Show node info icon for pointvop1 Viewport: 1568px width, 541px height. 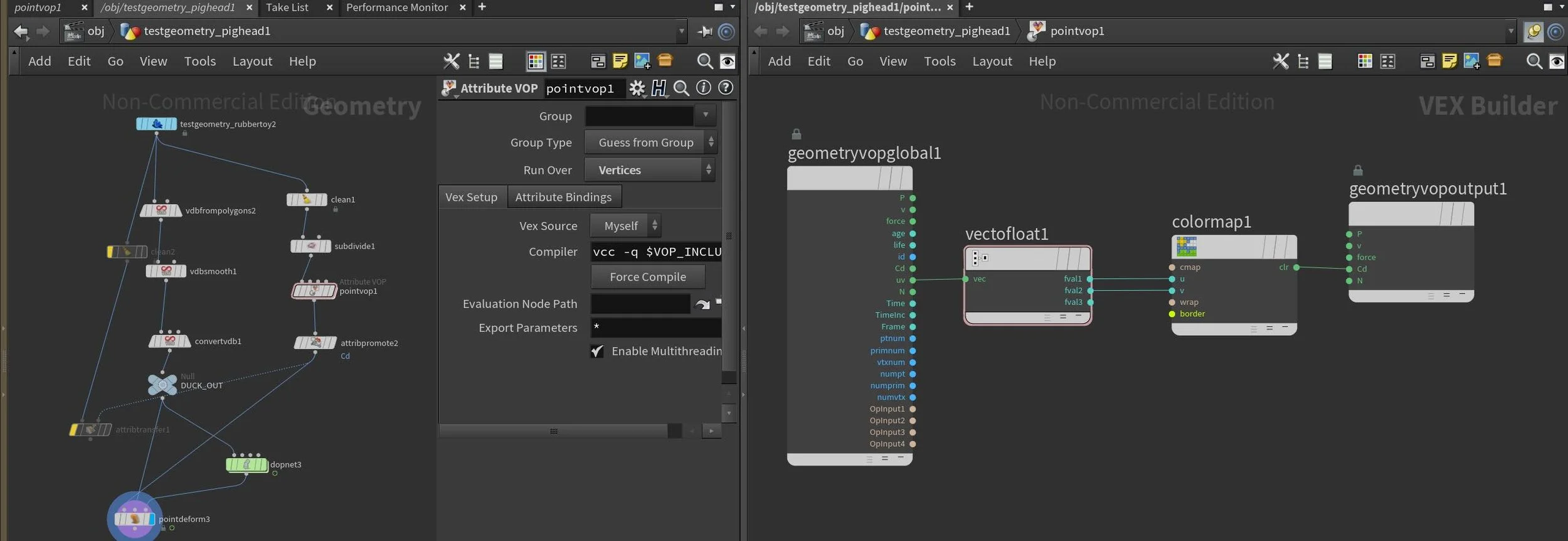click(x=703, y=88)
